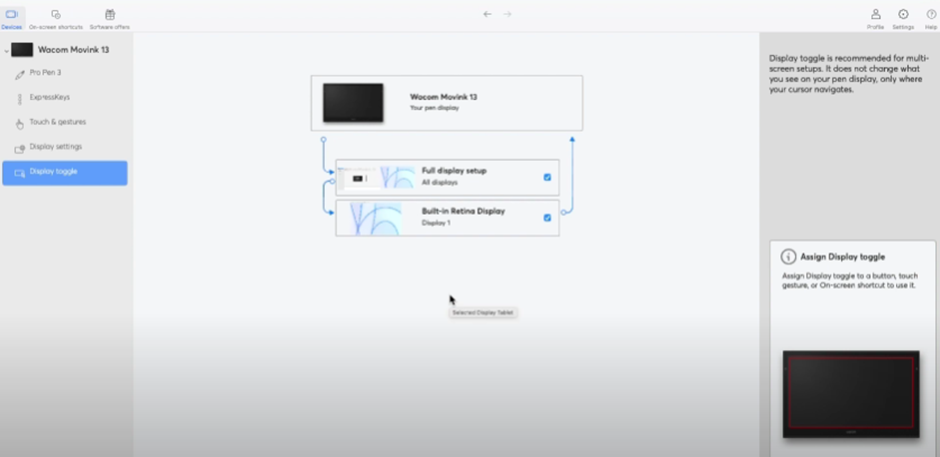This screenshot has height=457, width=940.
Task: Click the Wacom Movink 13 sidebar thumbnail
Action: coord(22,50)
